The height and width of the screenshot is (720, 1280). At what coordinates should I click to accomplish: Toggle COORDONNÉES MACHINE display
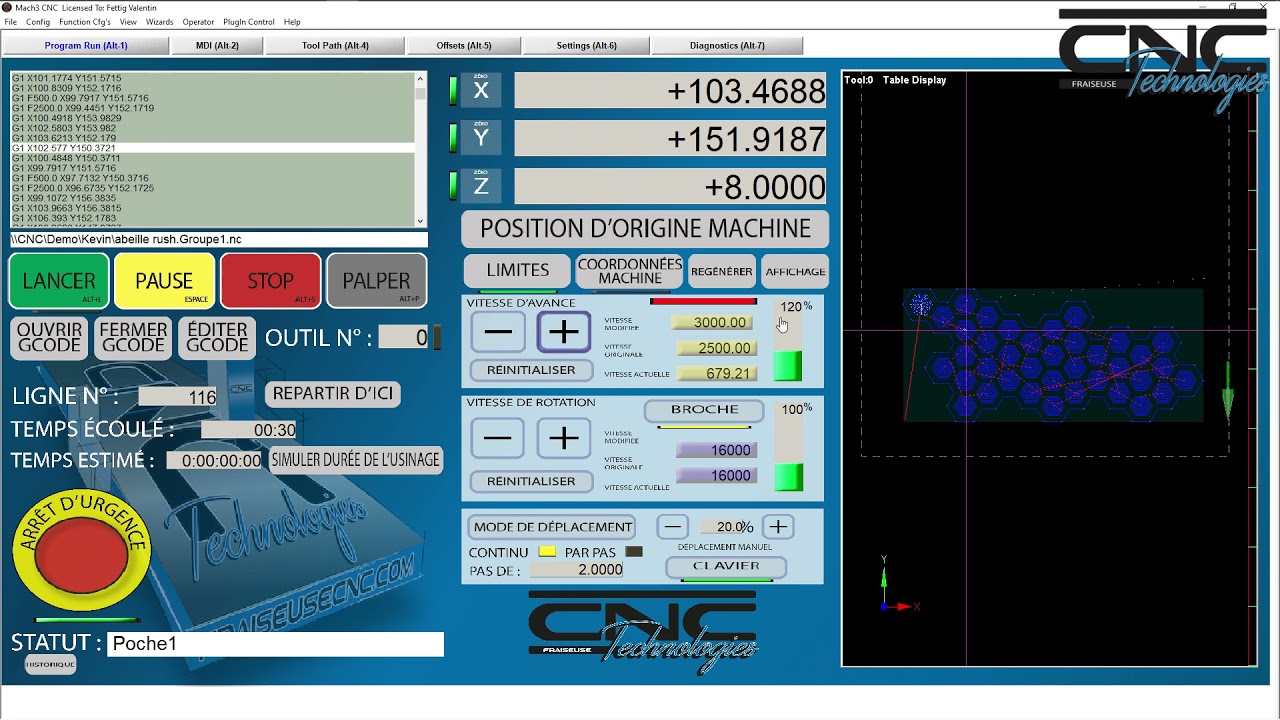[629, 271]
